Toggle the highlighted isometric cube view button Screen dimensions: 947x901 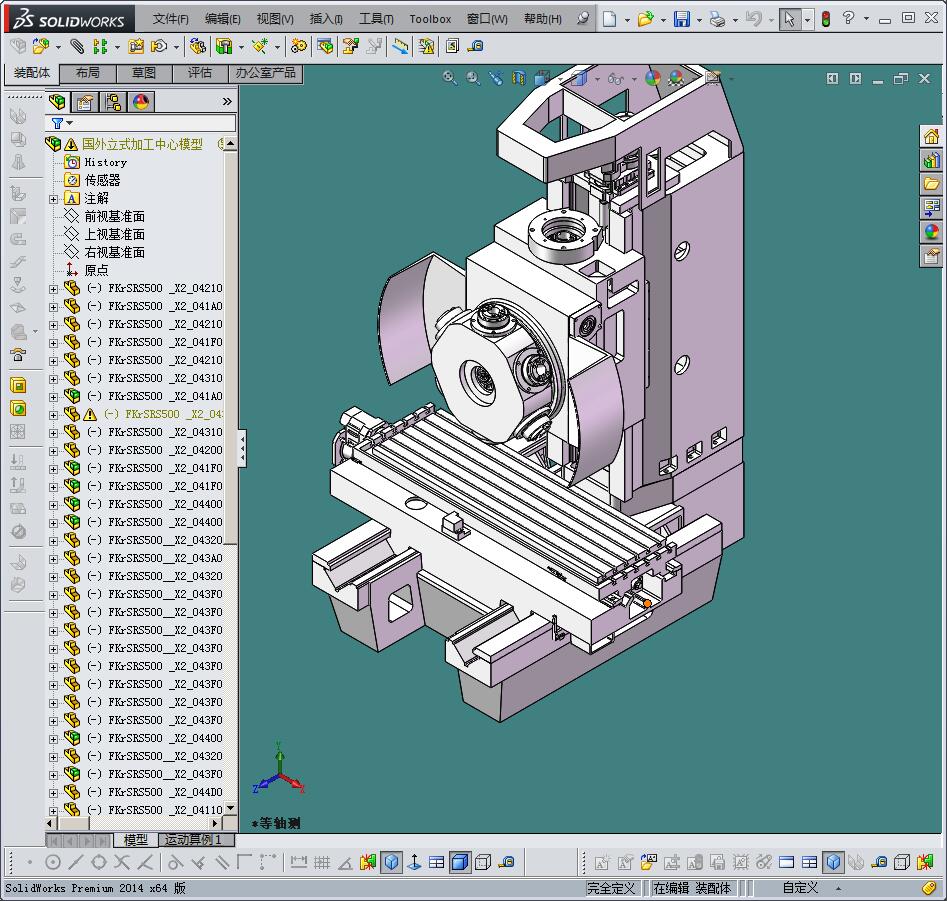coord(392,862)
